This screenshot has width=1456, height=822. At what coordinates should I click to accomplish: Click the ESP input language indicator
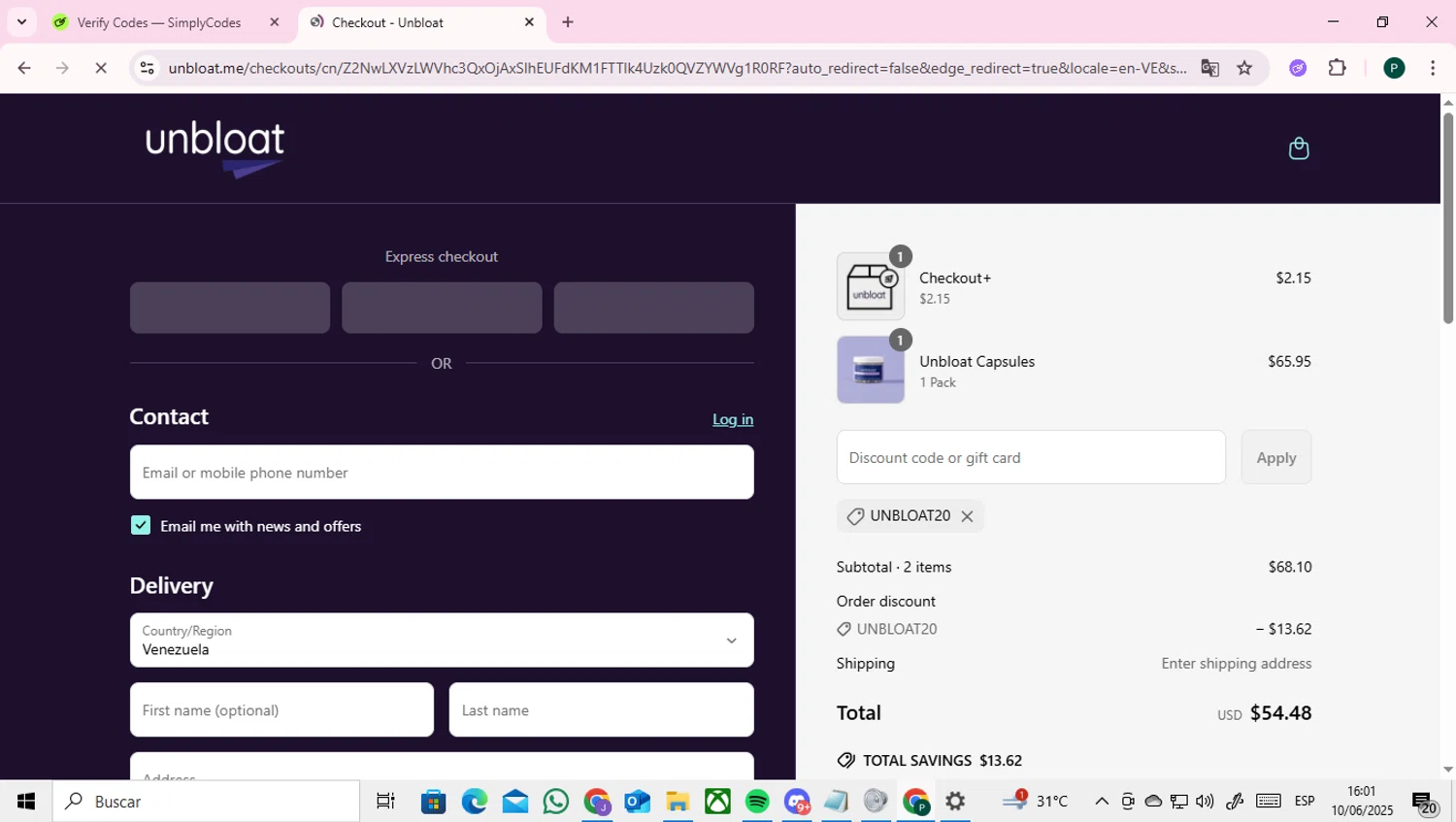pos(1305,802)
